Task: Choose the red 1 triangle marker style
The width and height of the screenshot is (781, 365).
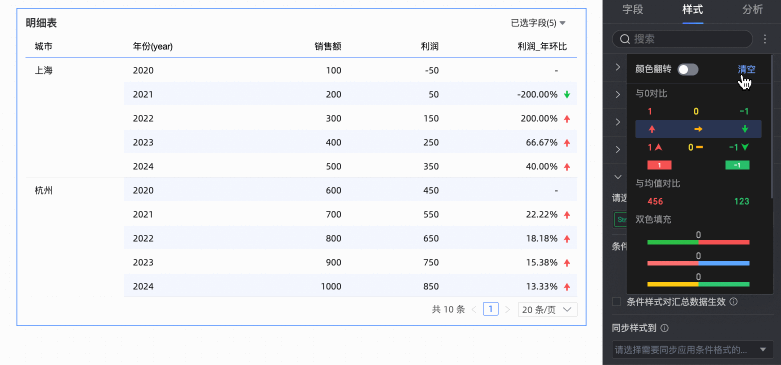Action: point(654,147)
